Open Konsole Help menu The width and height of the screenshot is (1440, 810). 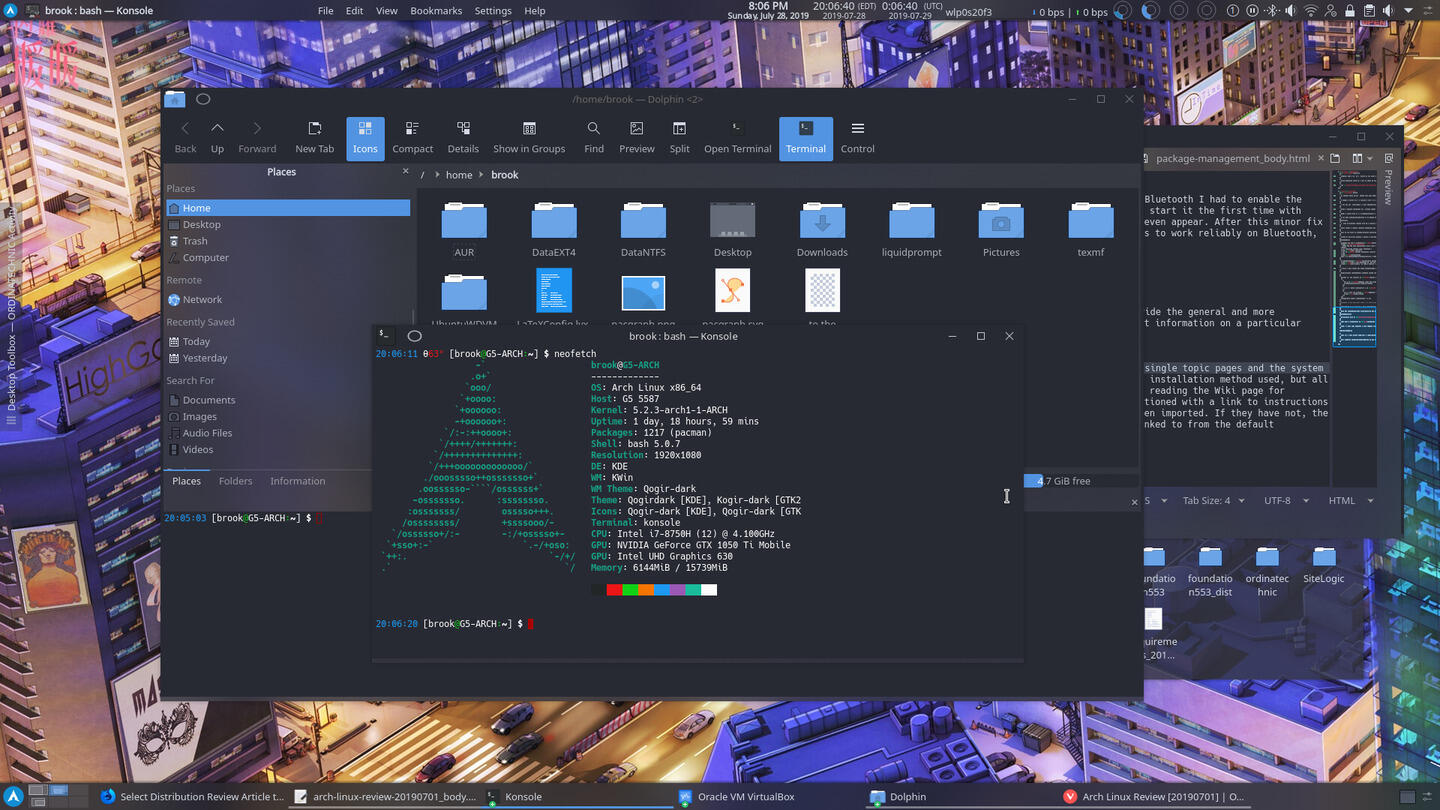pos(535,11)
